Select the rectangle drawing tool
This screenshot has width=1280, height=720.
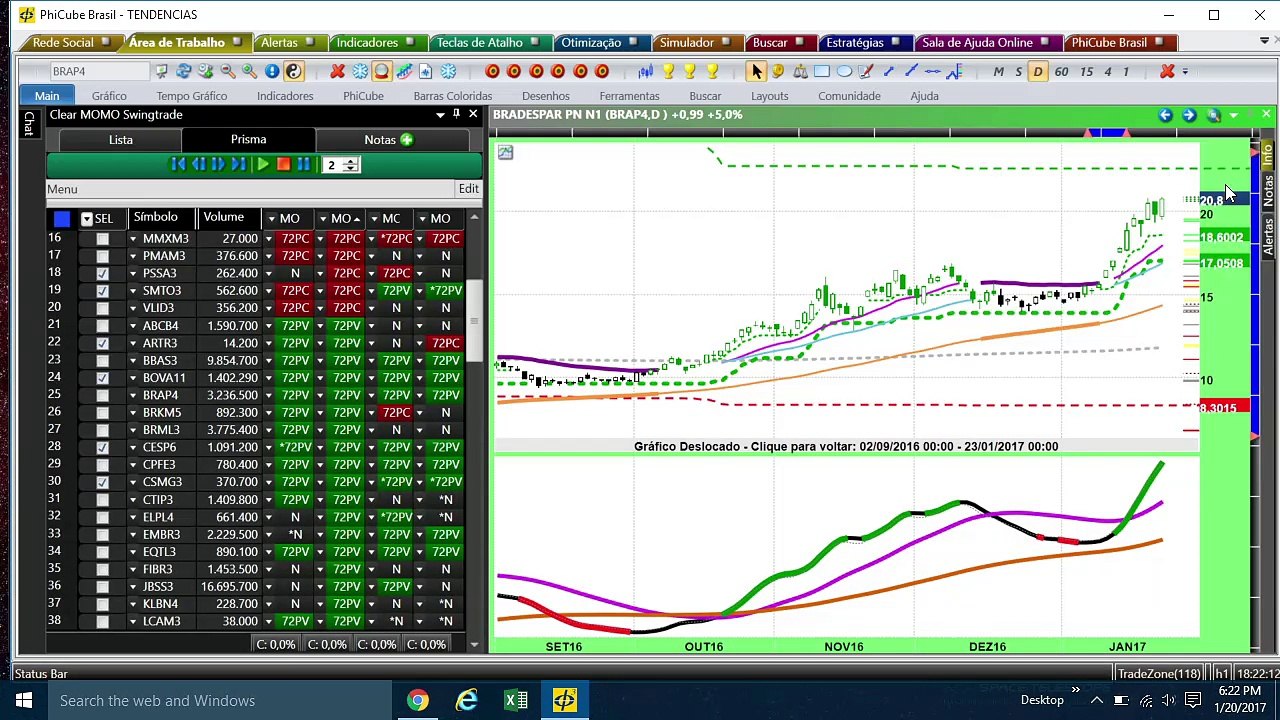(822, 71)
